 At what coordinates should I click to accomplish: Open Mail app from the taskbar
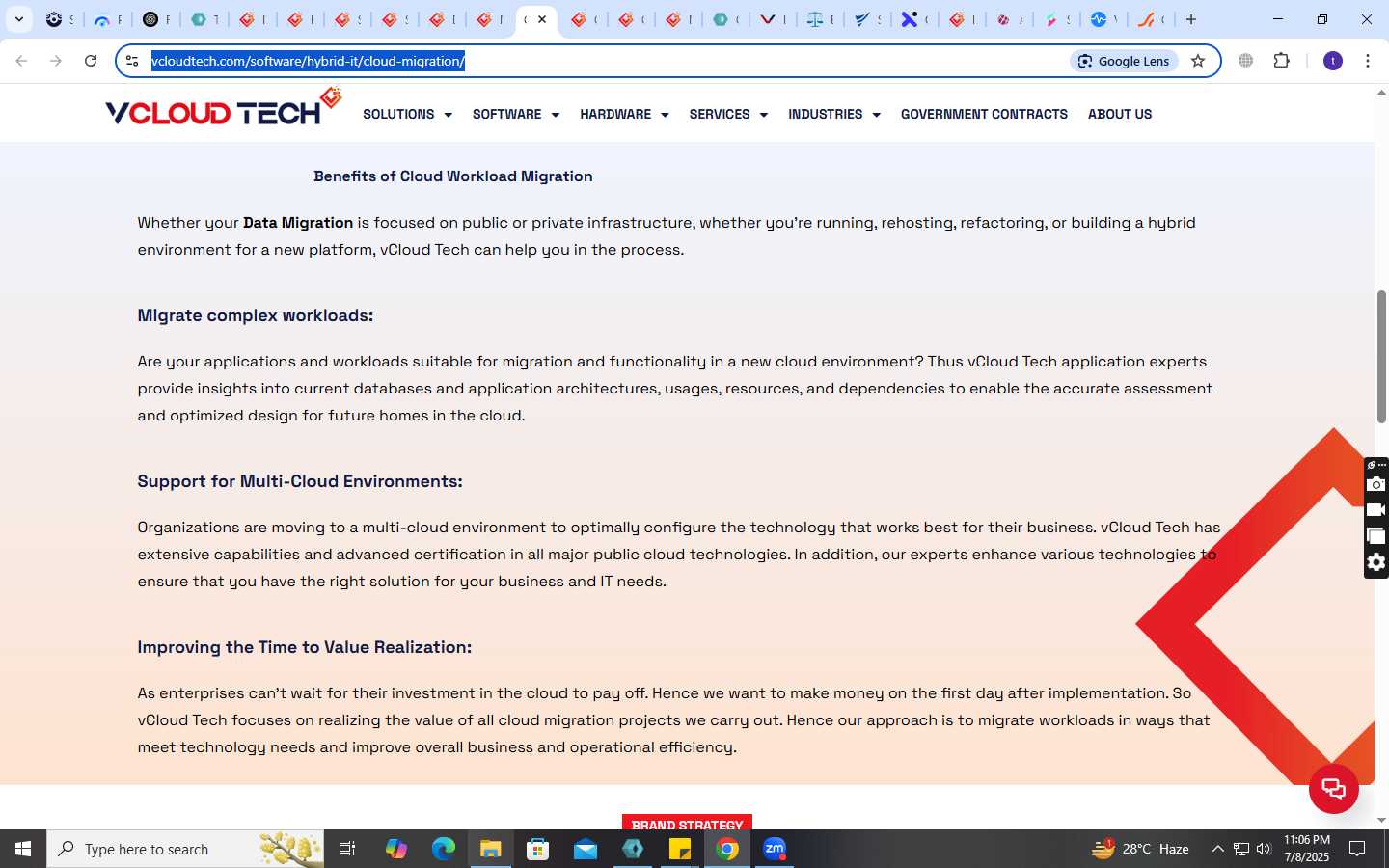pyautogui.click(x=586, y=849)
